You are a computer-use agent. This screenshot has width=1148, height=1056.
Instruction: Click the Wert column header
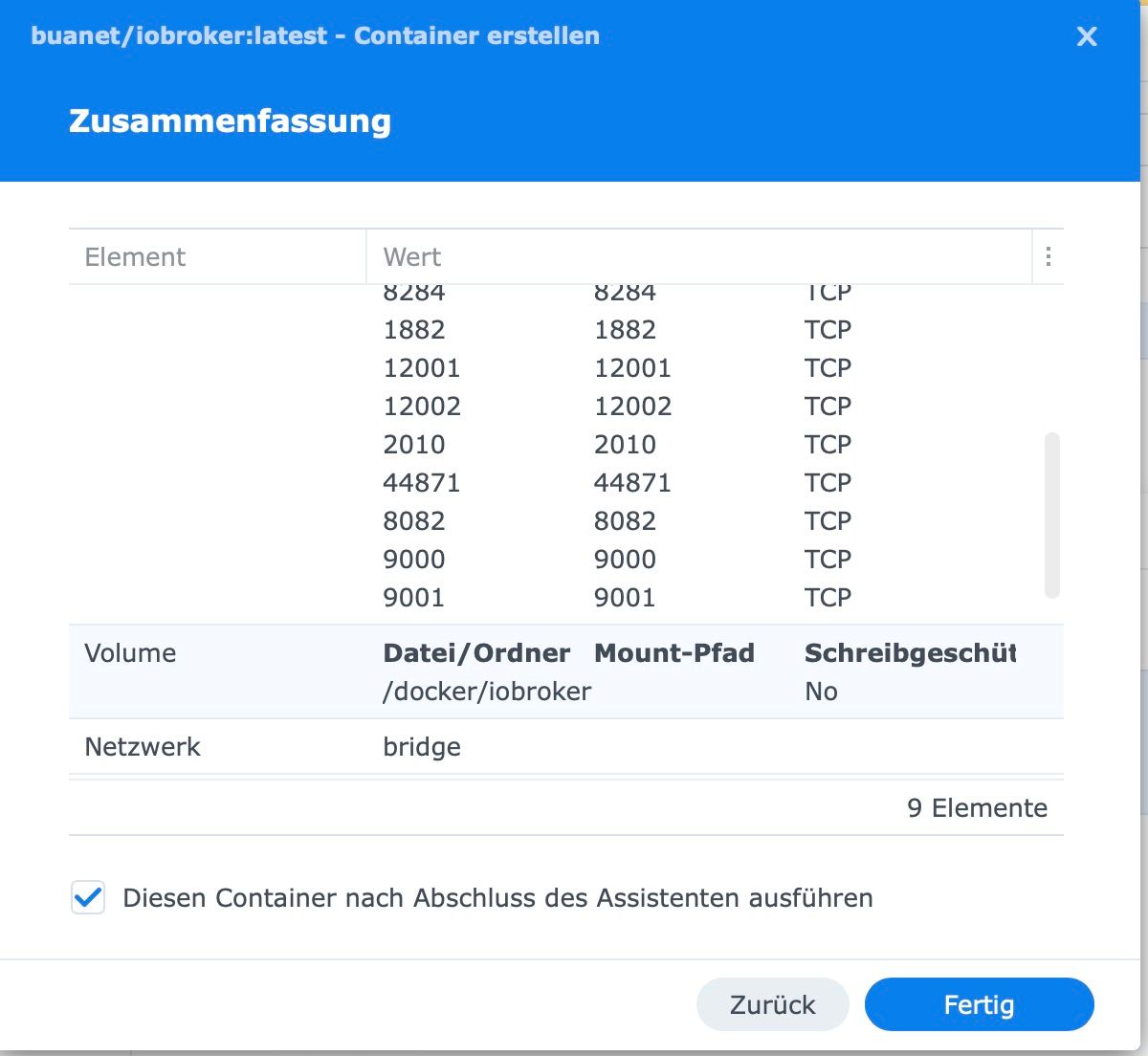click(x=412, y=256)
